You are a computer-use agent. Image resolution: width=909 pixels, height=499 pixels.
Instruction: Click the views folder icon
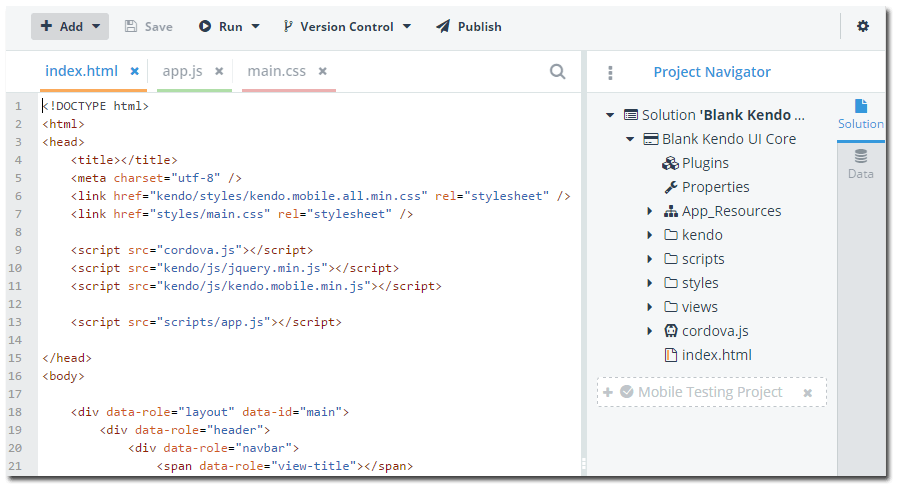point(671,307)
